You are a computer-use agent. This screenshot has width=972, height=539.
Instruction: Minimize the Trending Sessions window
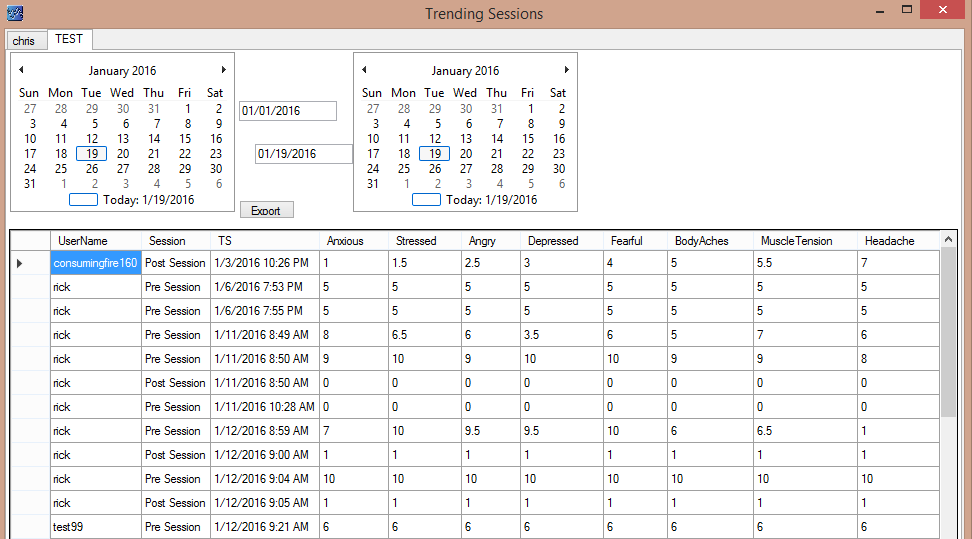(x=880, y=11)
